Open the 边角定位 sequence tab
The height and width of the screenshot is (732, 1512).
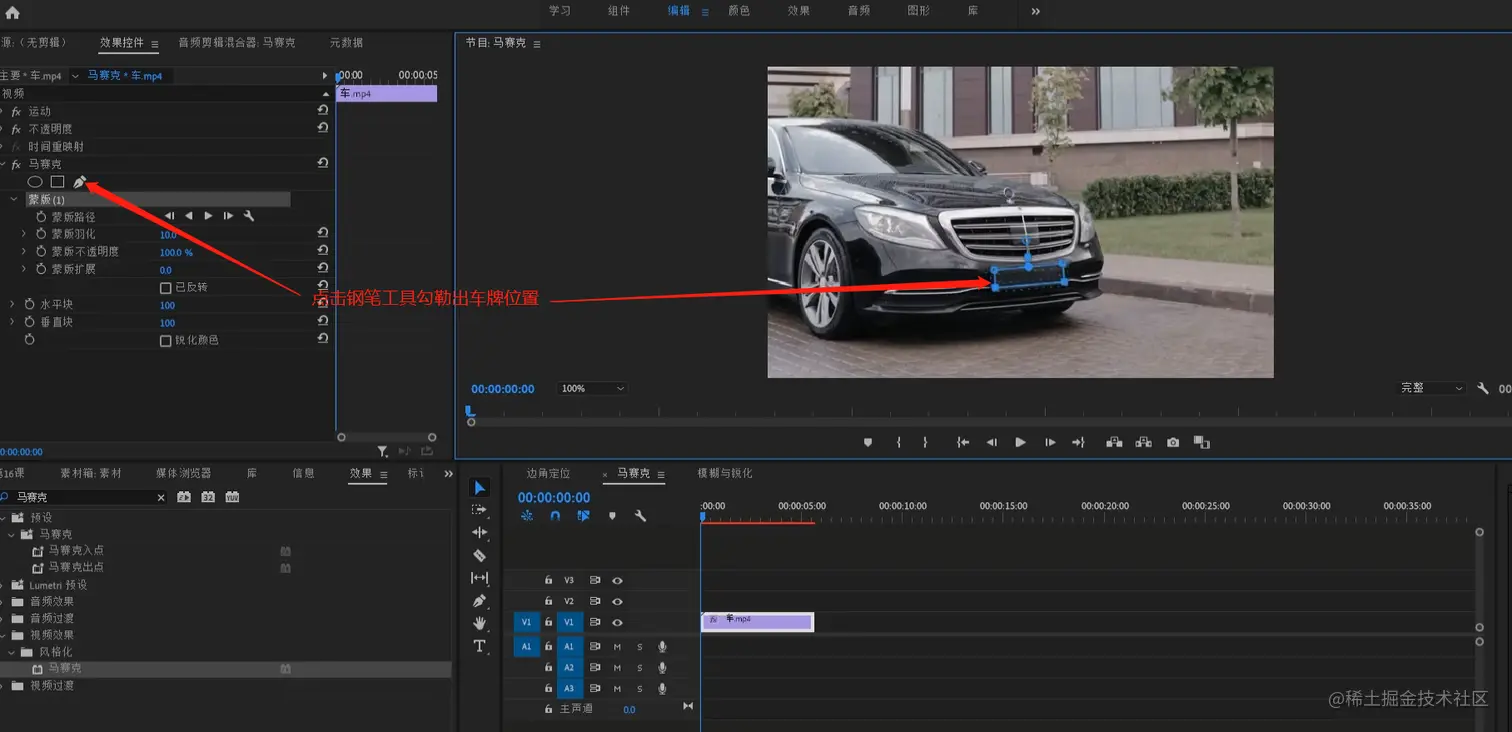point(548,473)
